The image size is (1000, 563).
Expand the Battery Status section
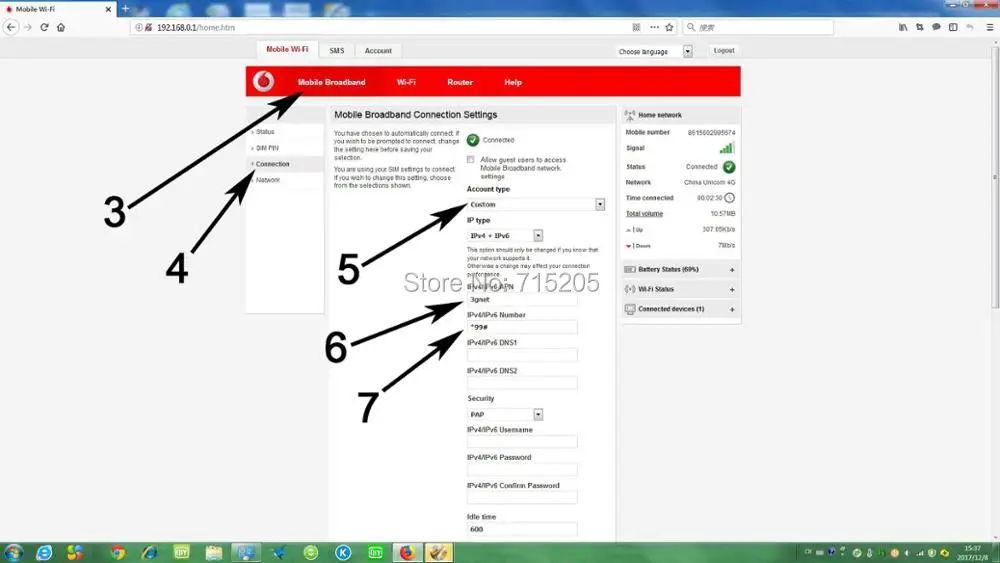click(680, 270)
